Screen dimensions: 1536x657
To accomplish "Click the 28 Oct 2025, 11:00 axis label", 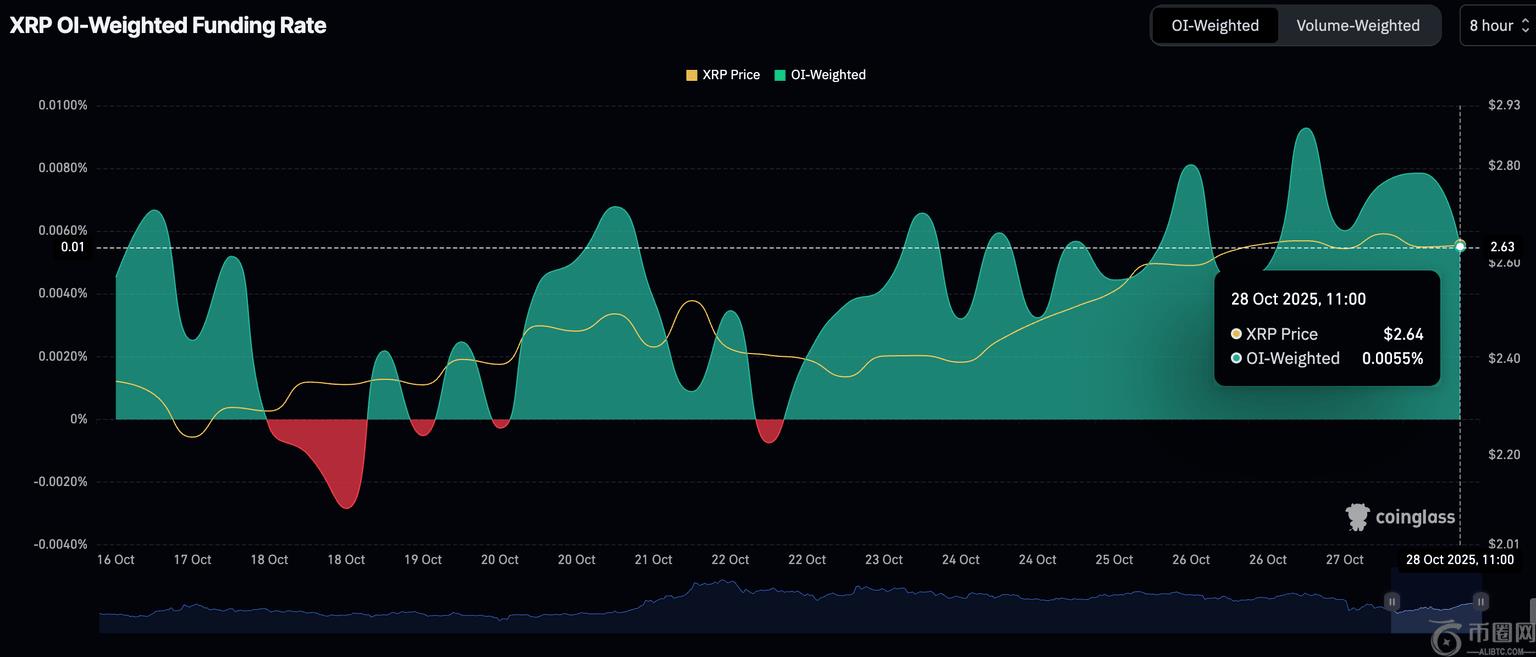I will tap(1460, 560).
